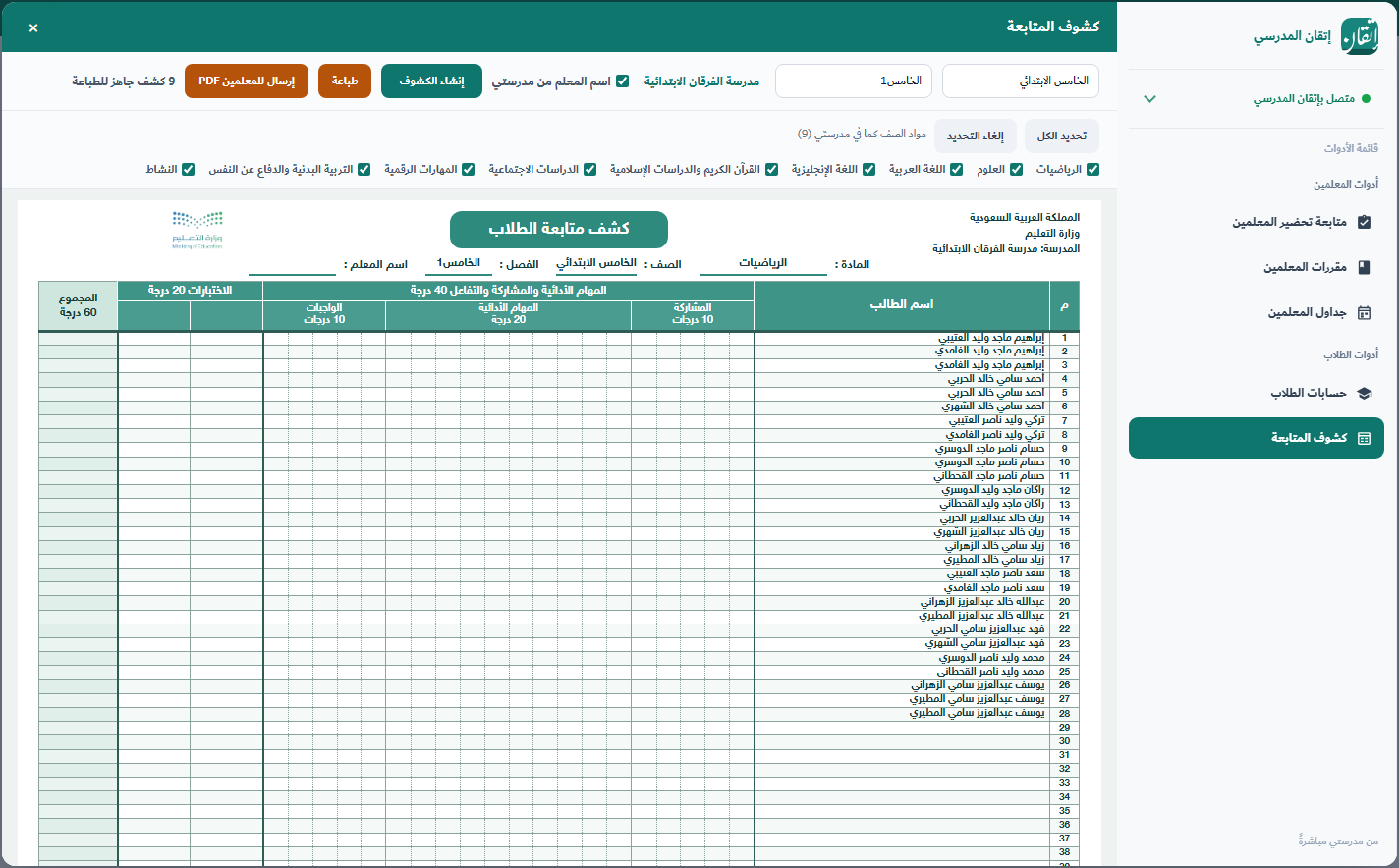
Task: Click the حسابات الطلاب graduation cap icon
Action: coord(1364,393)
